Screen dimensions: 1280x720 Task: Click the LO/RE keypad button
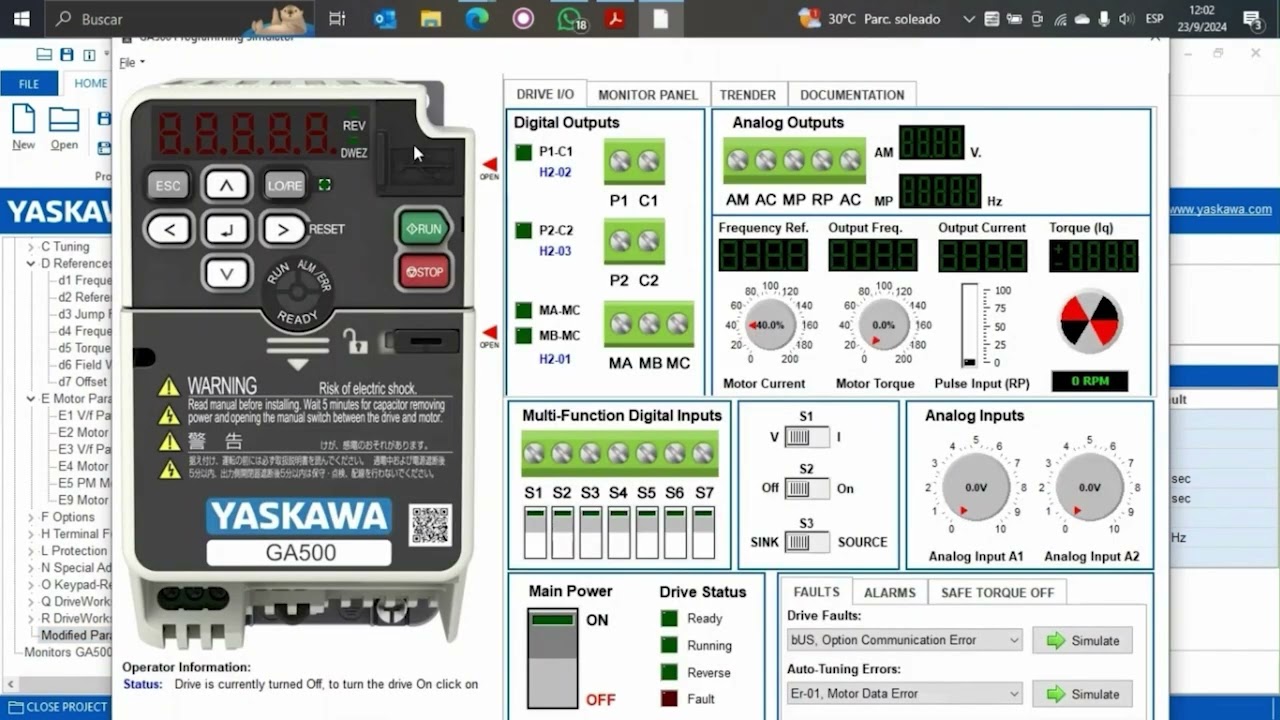pos(285,185)
